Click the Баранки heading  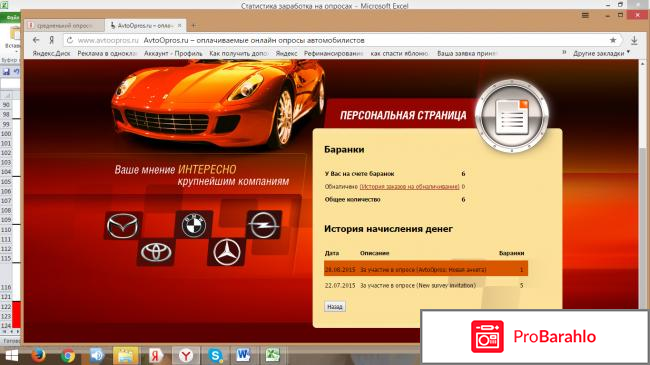coord(344,149)
